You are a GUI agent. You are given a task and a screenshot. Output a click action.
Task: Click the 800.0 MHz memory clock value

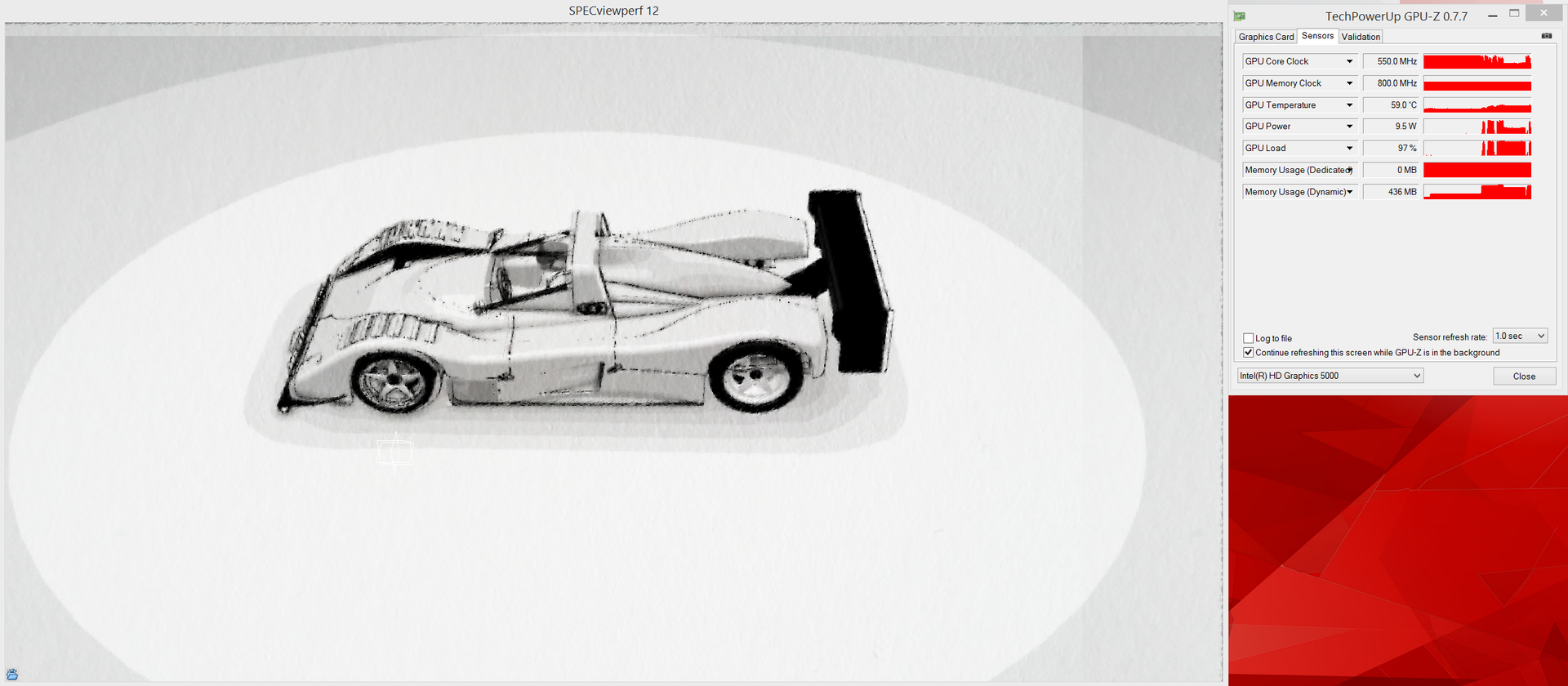click(1392, 83)
